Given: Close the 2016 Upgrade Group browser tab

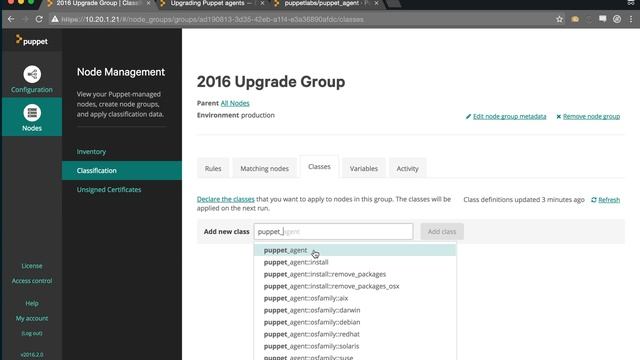Looking at the screenshot, I should [148, 3].
